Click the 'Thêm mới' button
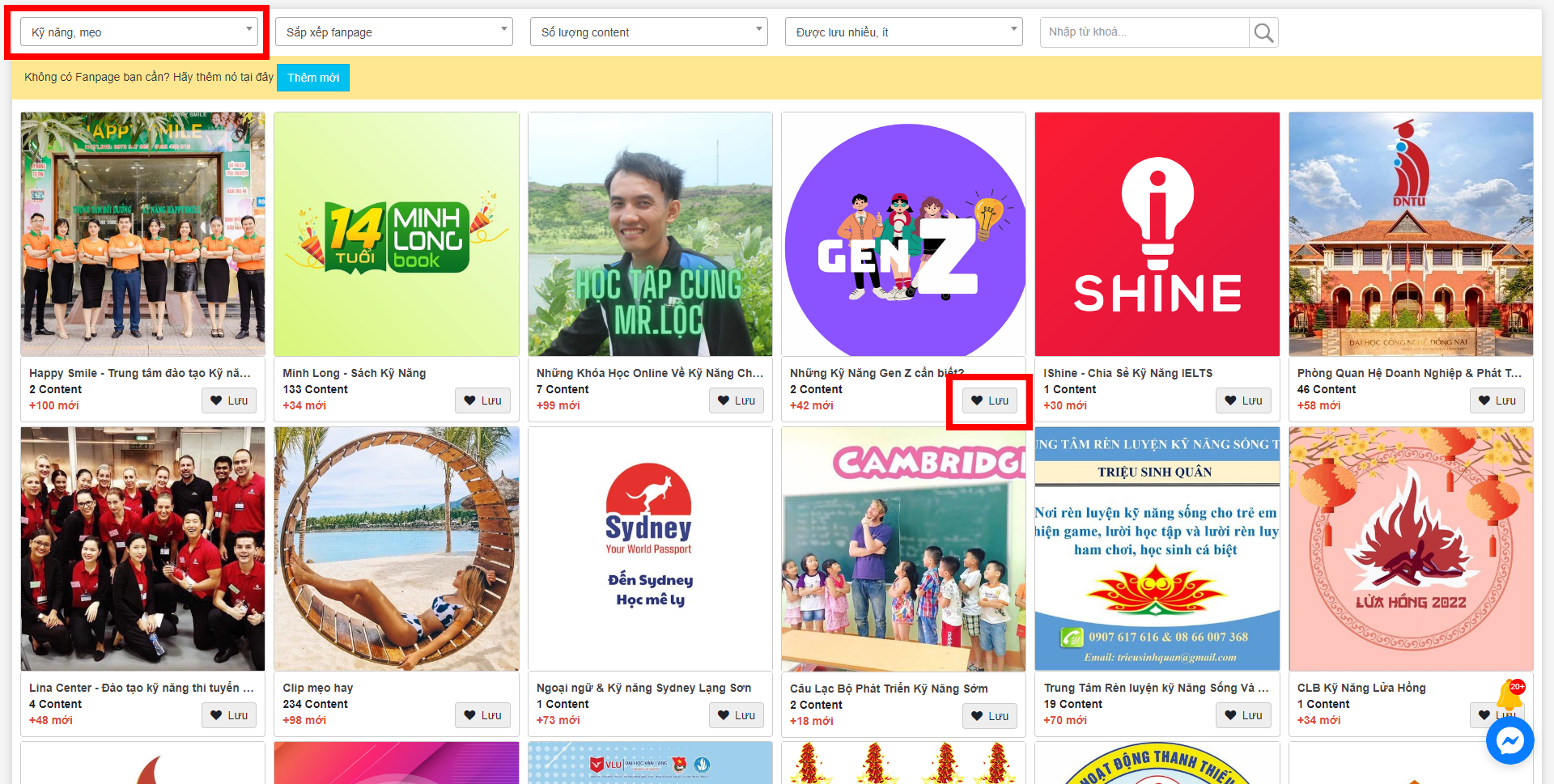 coord(313,78)
